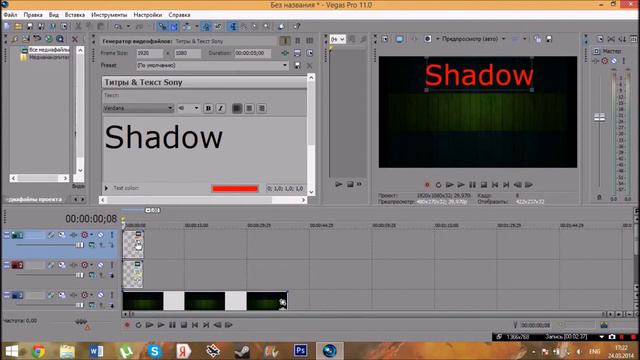Save the preset in the Titles generator
This screenshot has width=640, height=360.
(298, 65)
